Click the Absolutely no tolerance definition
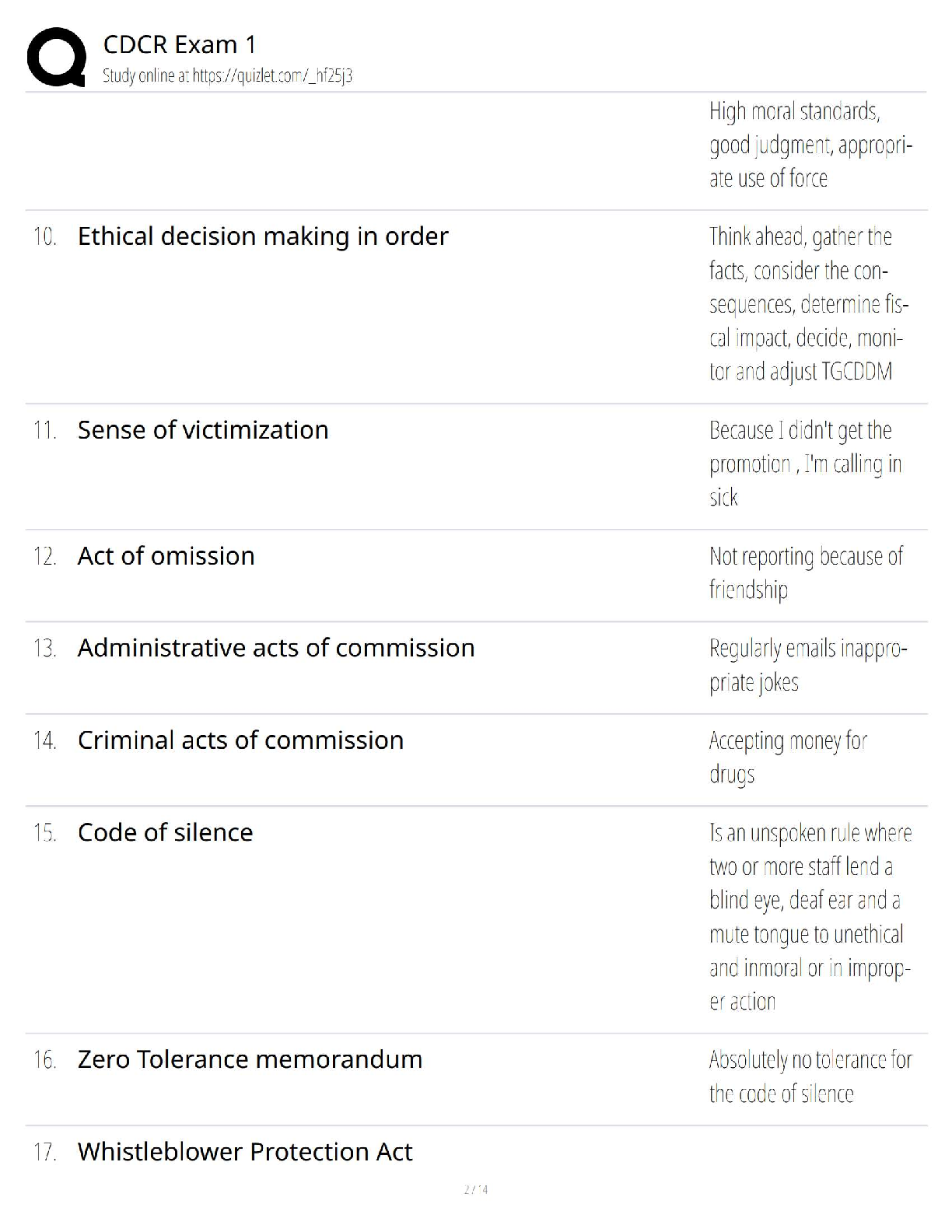 pyautogui.click(x=810, y=1076)
